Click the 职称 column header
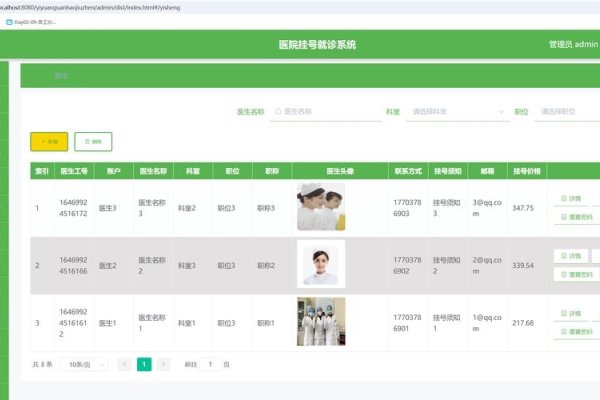The width and height of the screenshot is (600, 400). point(272,171)
